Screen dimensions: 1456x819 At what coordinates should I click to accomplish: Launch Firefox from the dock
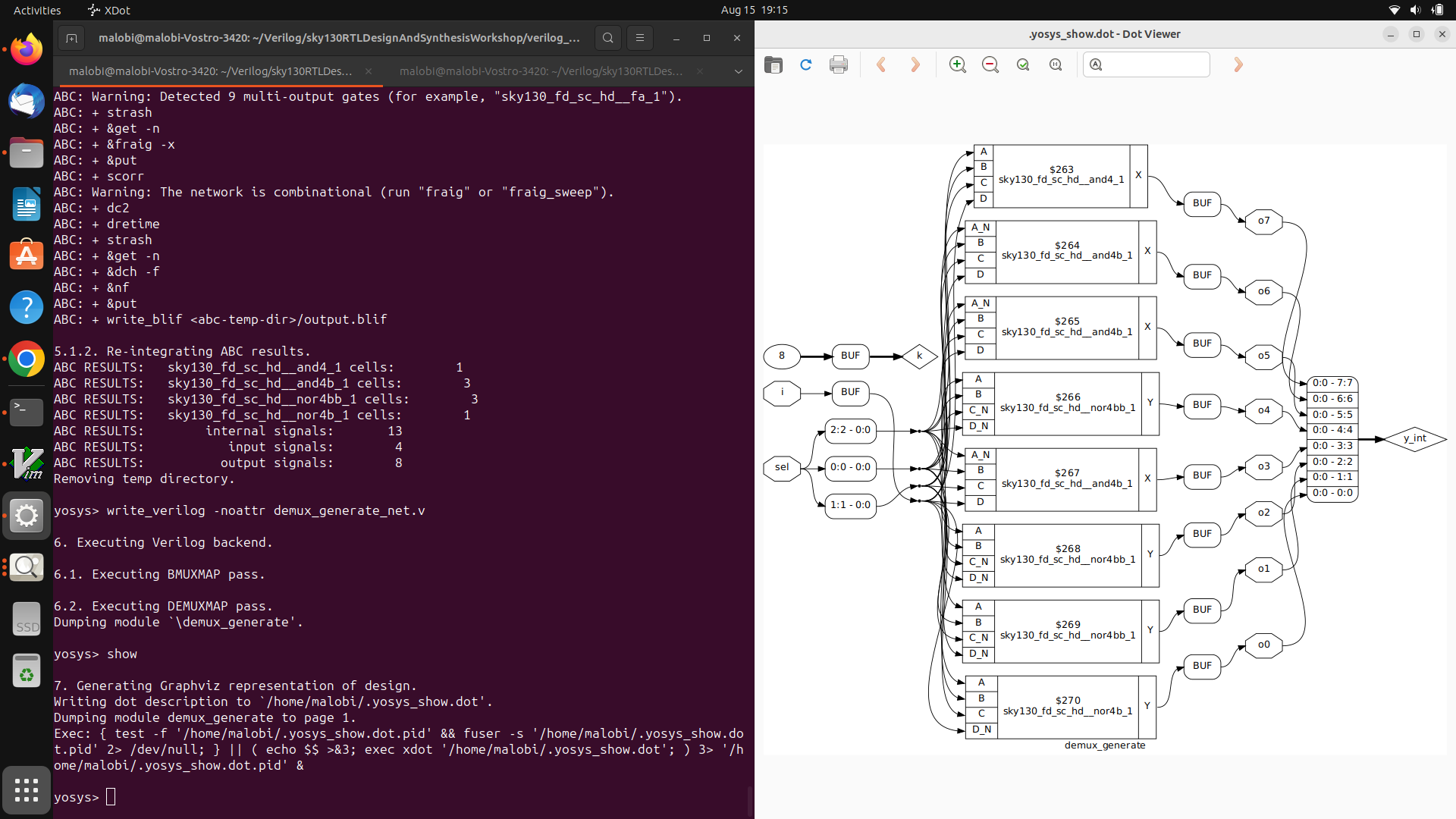(x=27, y=49)
